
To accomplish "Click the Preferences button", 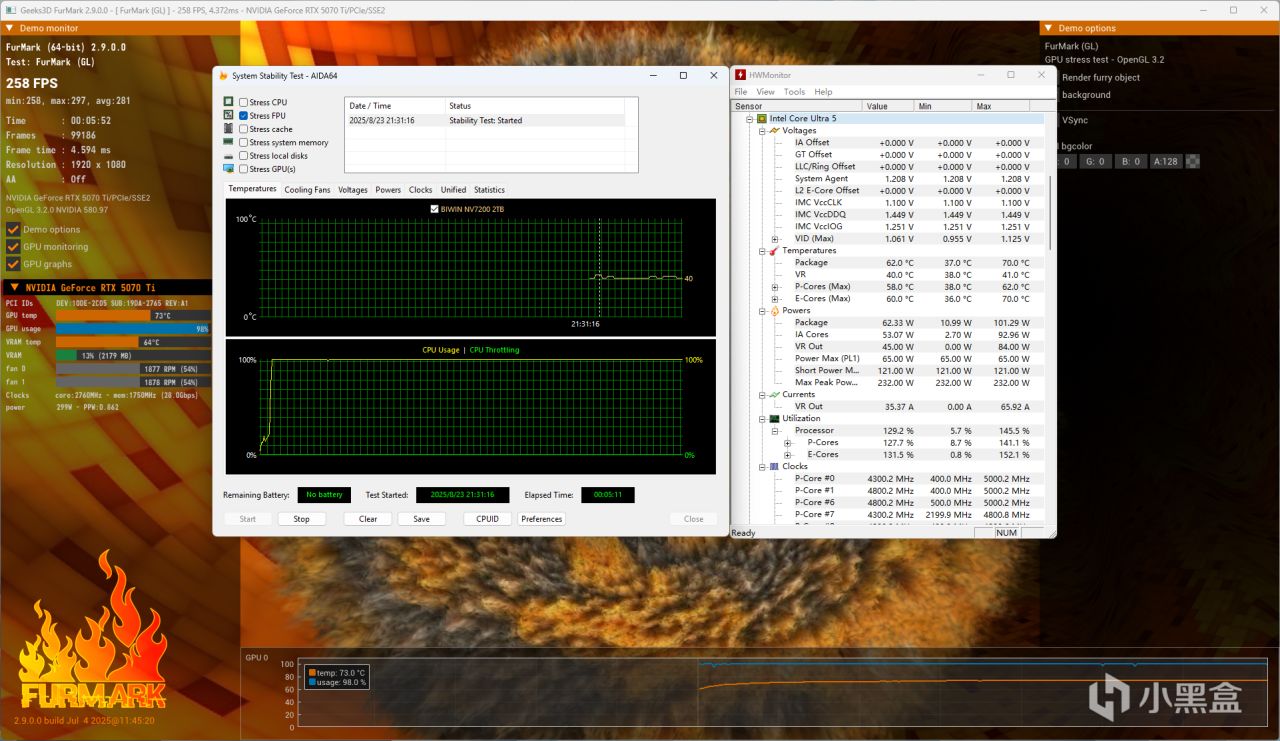I will tap(541, 519).
